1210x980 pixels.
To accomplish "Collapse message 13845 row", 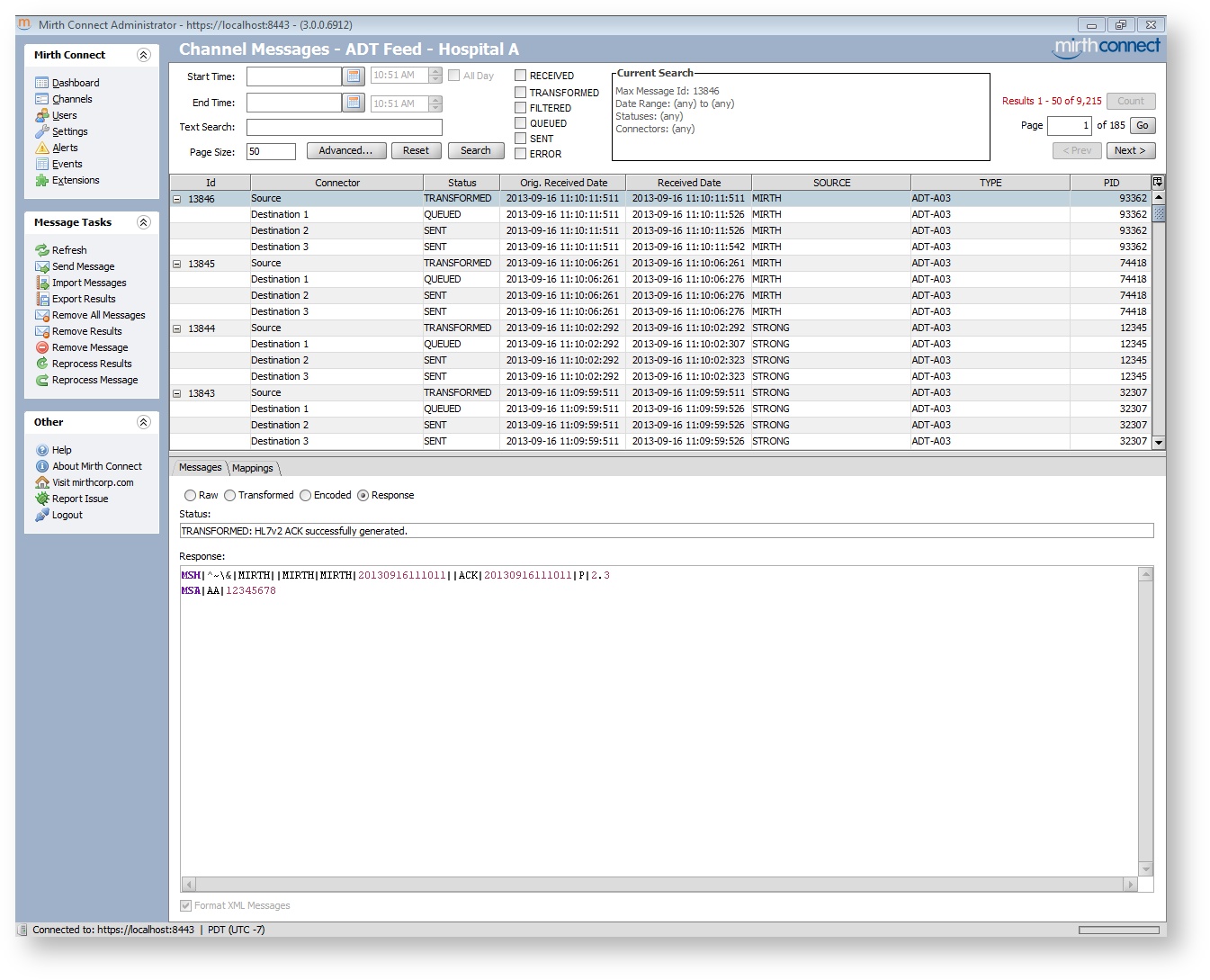I will (177, 264).
